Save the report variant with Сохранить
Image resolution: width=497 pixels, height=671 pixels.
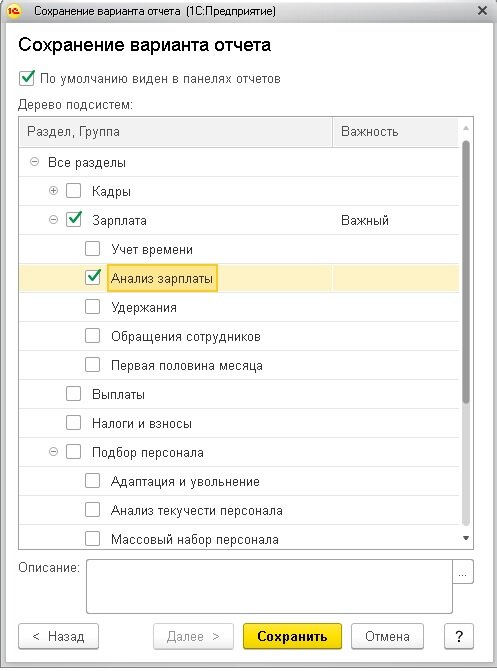coord(292,636)
